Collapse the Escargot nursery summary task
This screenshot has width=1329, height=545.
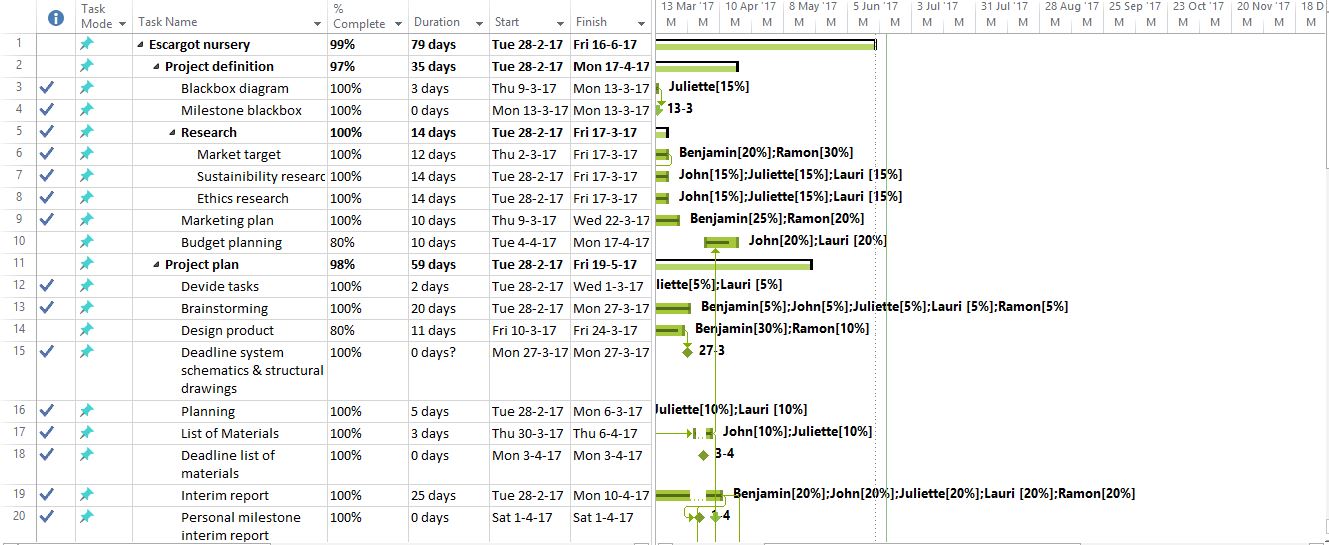coord(140,45)
